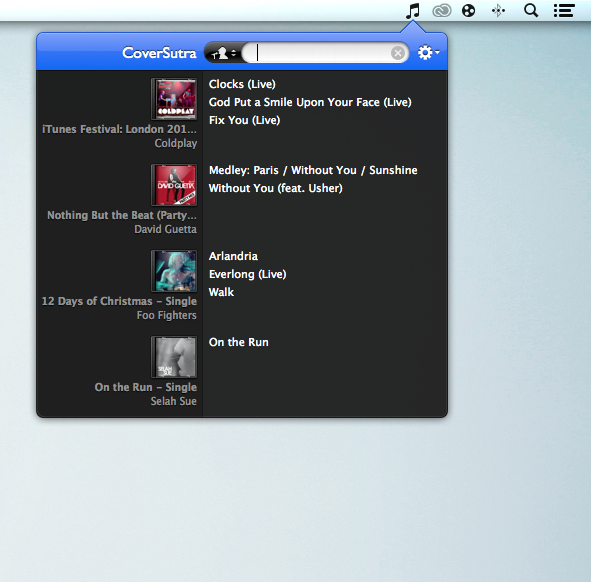Image resolution: width=591 pixels, height=582 pixels.
Task: Click album title 12 Days of Christmas – Single
Action: (119, 301)
